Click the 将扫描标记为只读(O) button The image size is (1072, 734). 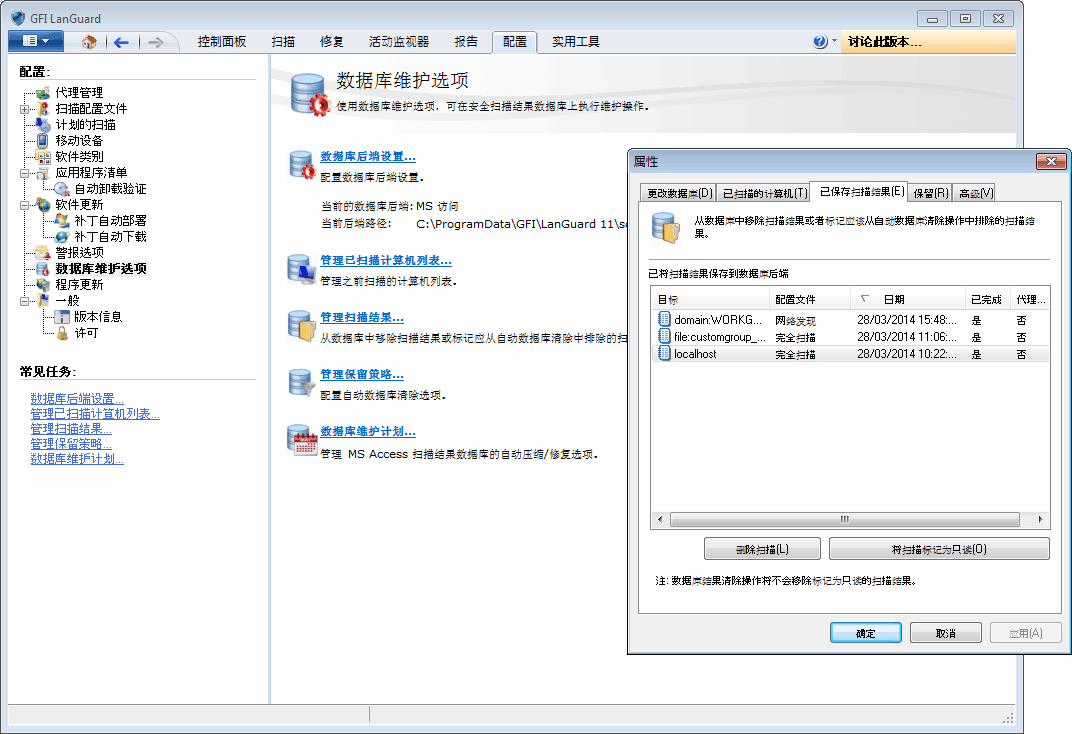(939, 549)
